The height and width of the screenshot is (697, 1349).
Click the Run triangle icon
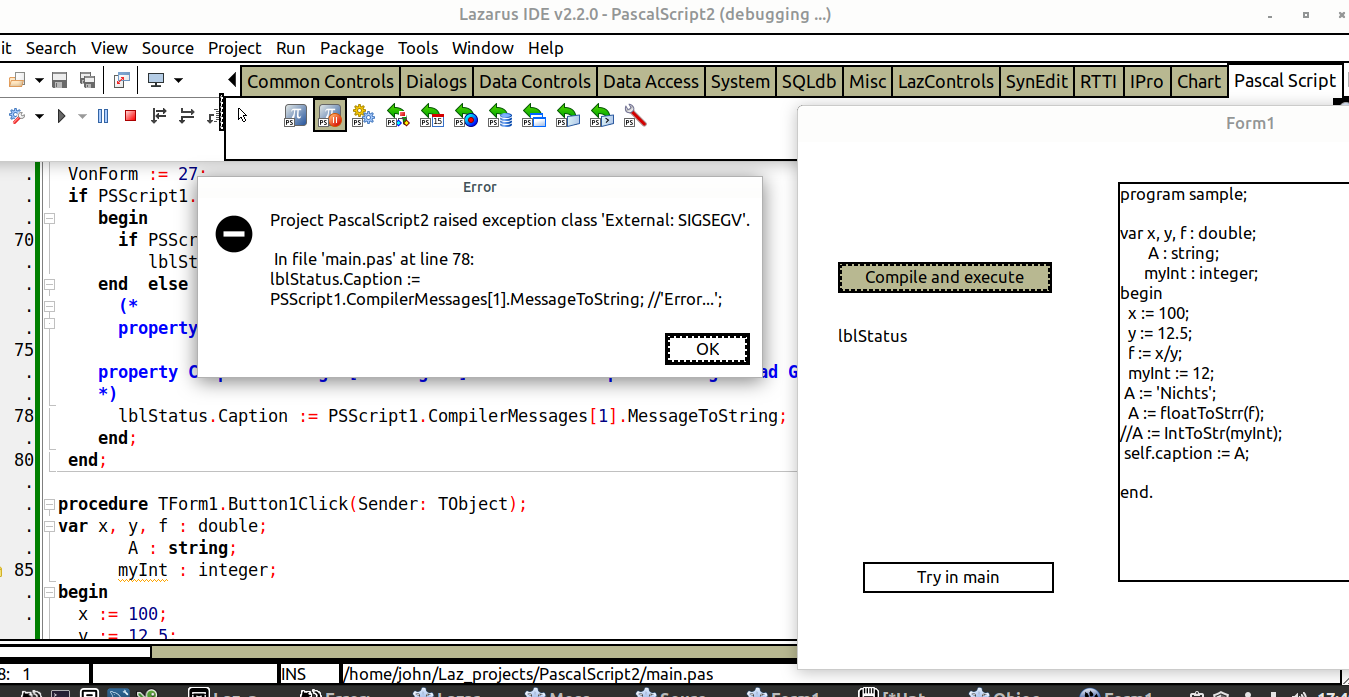62,116
